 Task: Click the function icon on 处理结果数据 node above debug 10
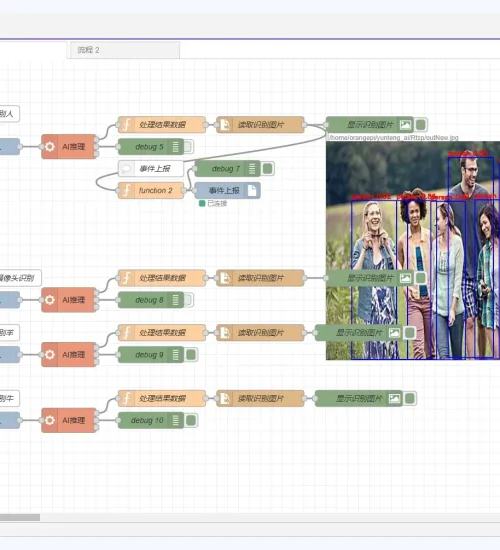(127, 398)
